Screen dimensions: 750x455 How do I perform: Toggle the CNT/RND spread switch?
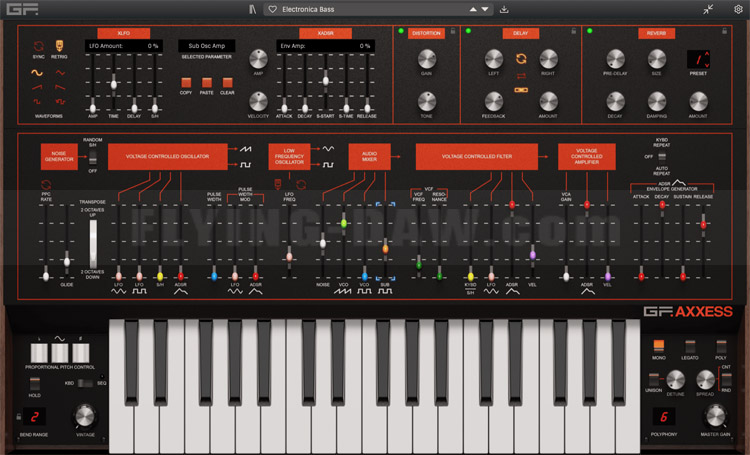726,379
